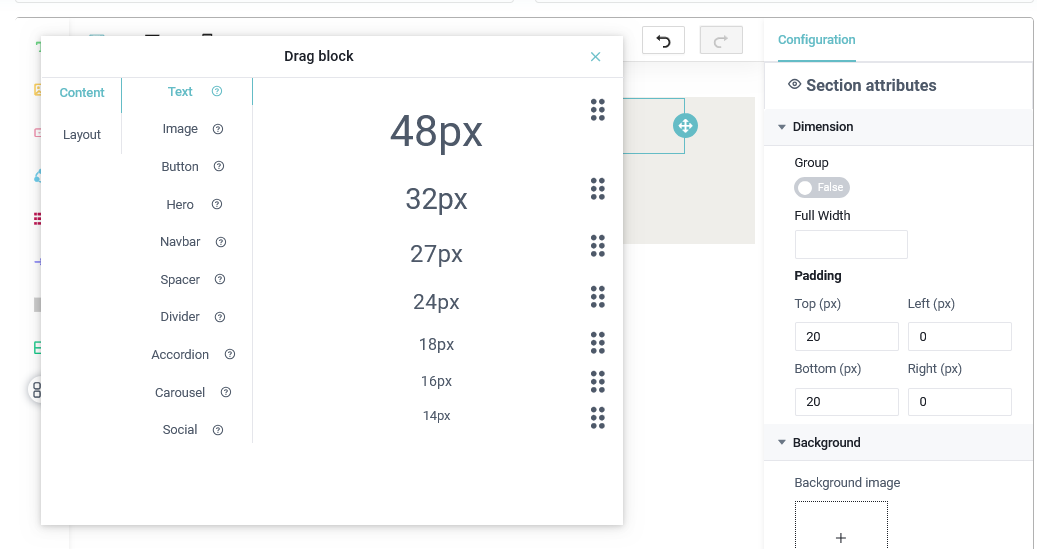The image size is (1037, 549).
Task: Click the redo arrow button
Action: coord(721,40)
